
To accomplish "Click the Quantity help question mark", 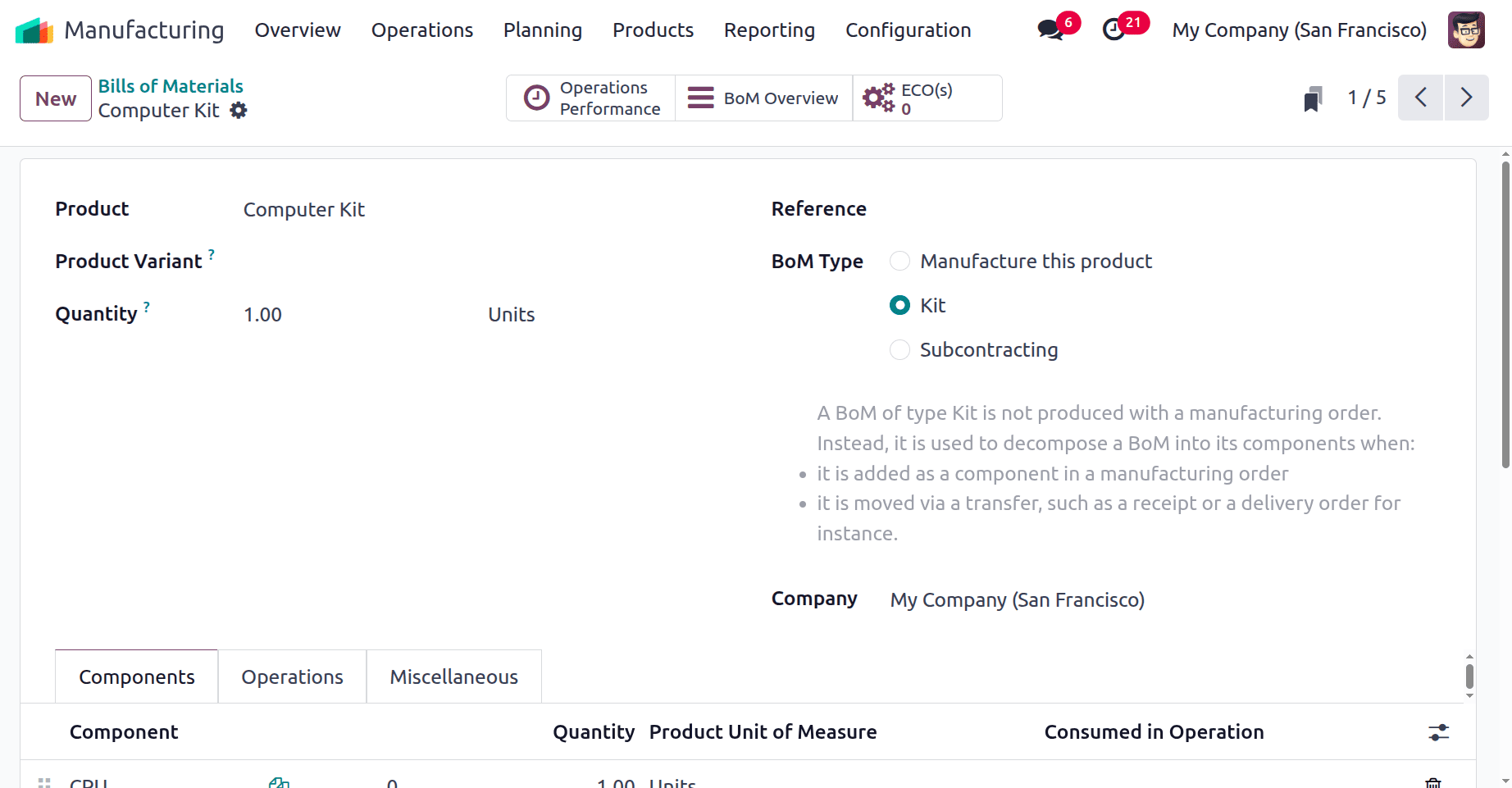I will [x=147, y=307].
